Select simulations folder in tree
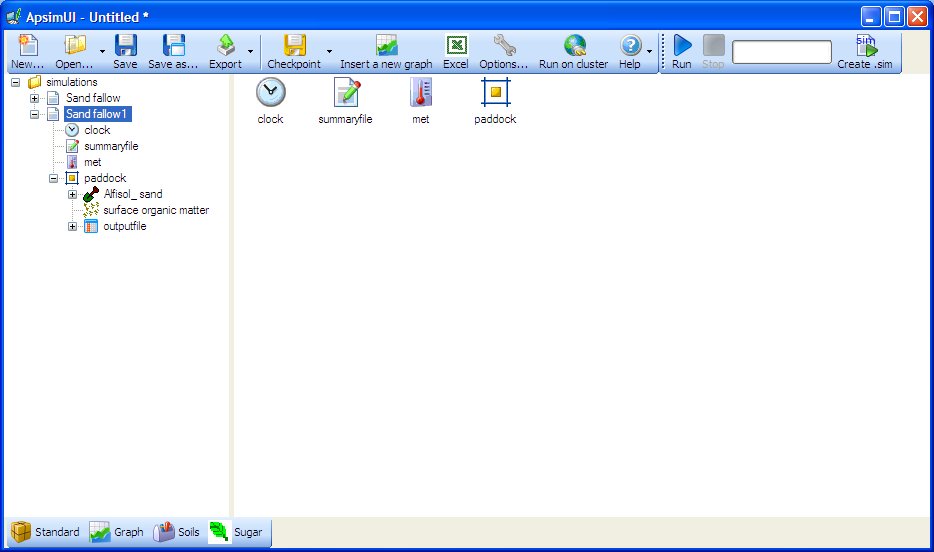Image resolution: width=934 pixels, height=552 pixels. 71,82
